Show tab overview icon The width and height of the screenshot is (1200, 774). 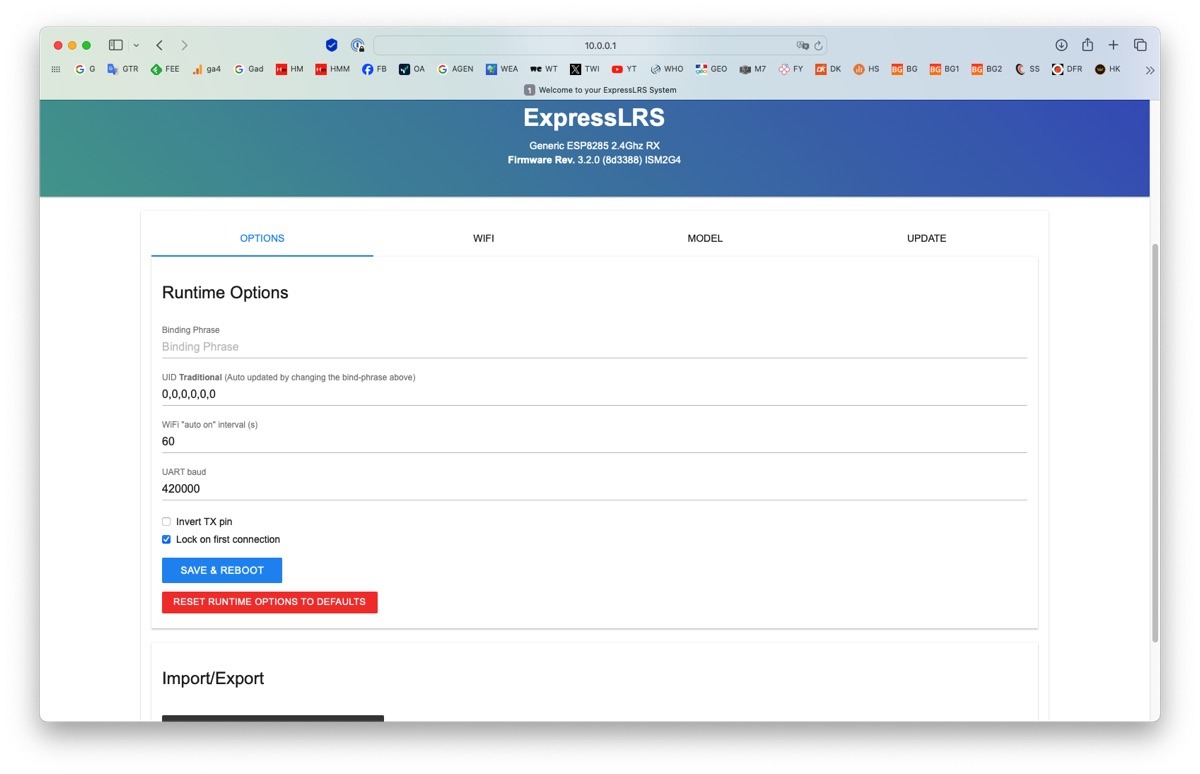point(1140,45)
